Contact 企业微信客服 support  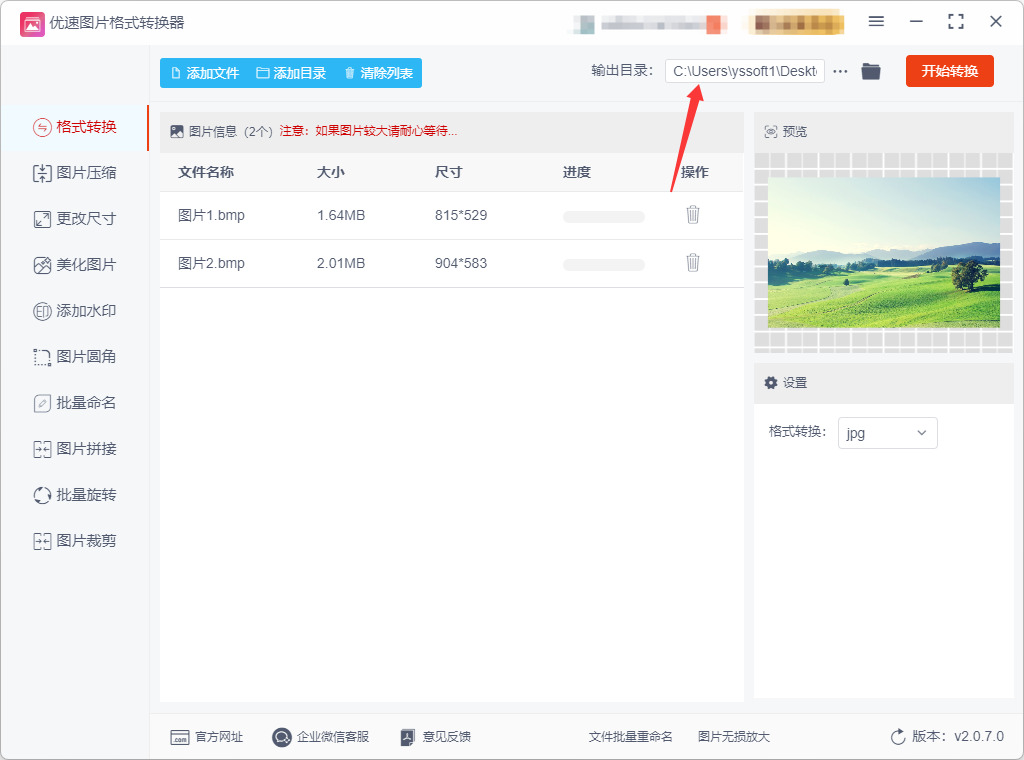coord(321,737)
